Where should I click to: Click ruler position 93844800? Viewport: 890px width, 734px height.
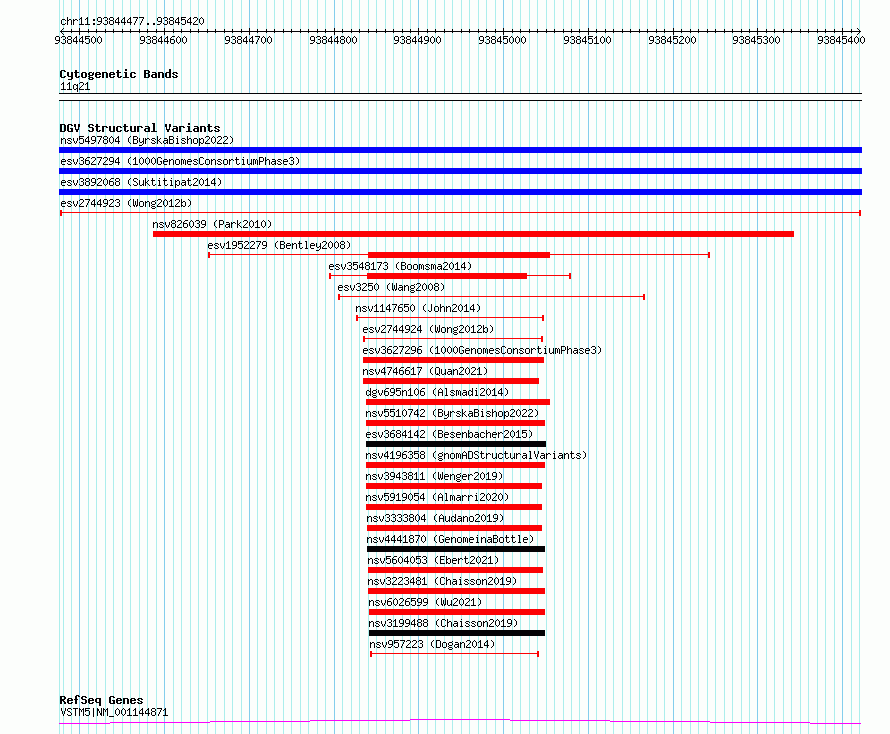pos(333,40)
